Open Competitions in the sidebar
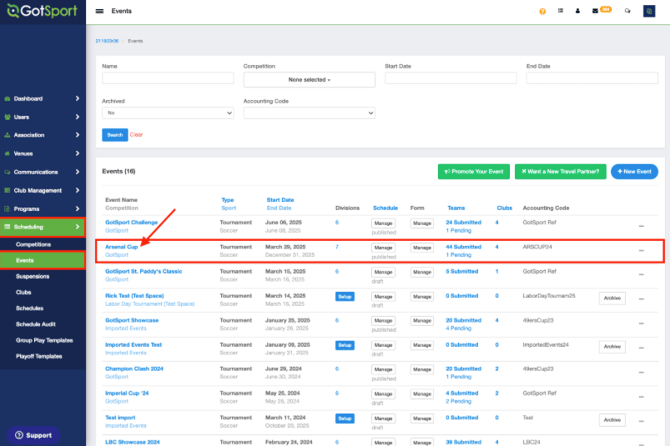The image size is (670, 446). click(33, 245)
